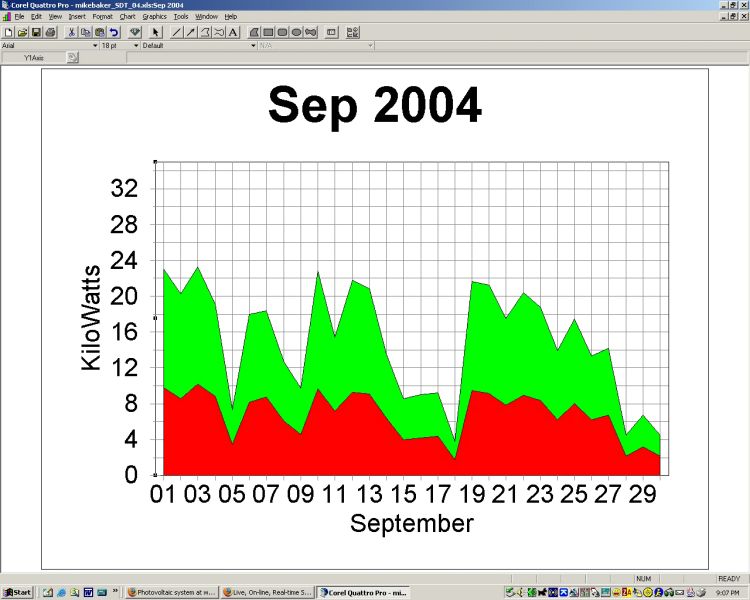Screen dimensions: 750x600
Task: Click the New document icon
Action: pos(8,32)
